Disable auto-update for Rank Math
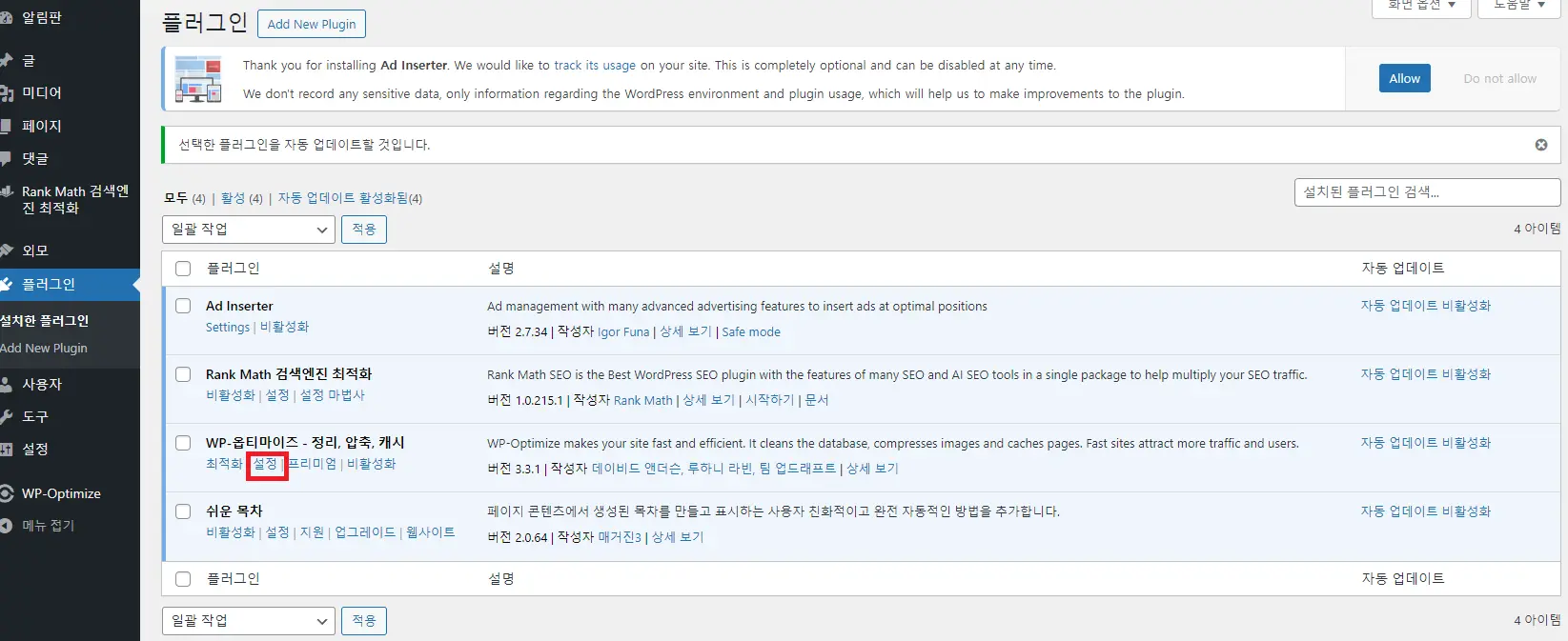Viewport: 1568px width, 641px height. coord(1426,374)
